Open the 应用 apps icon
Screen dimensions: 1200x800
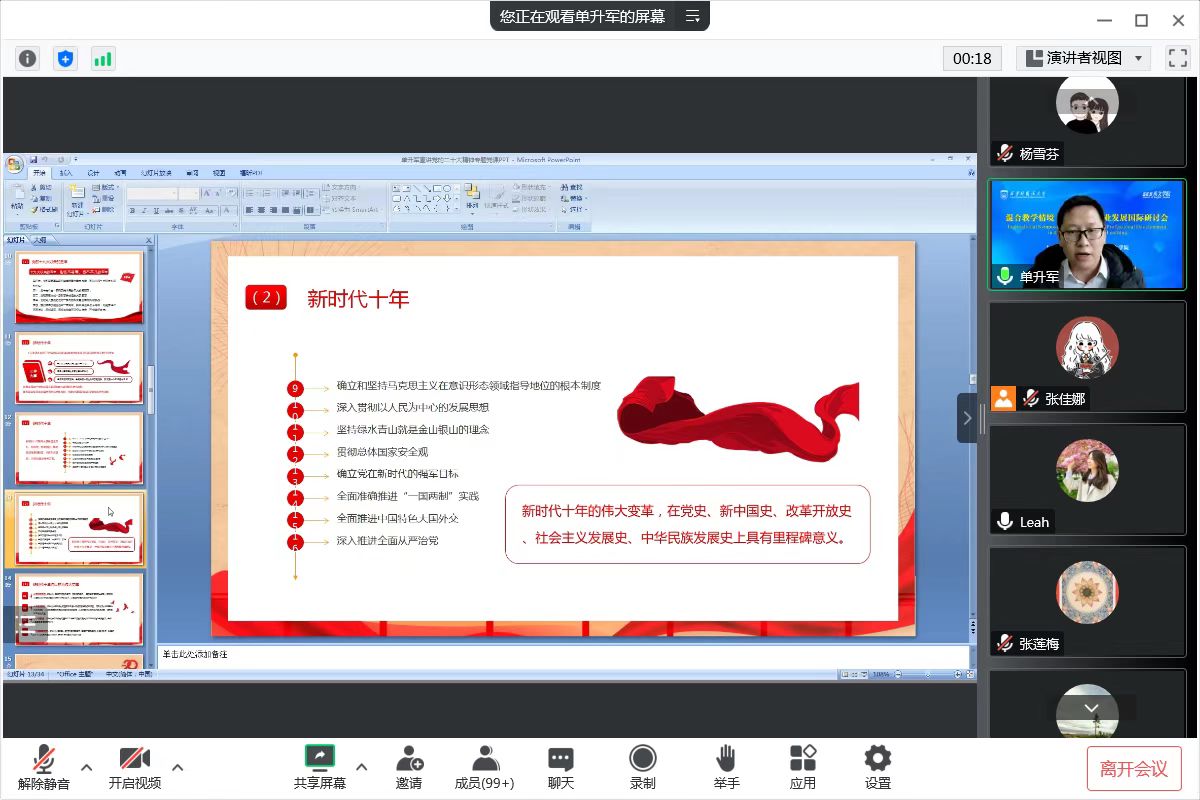[803, 766]
